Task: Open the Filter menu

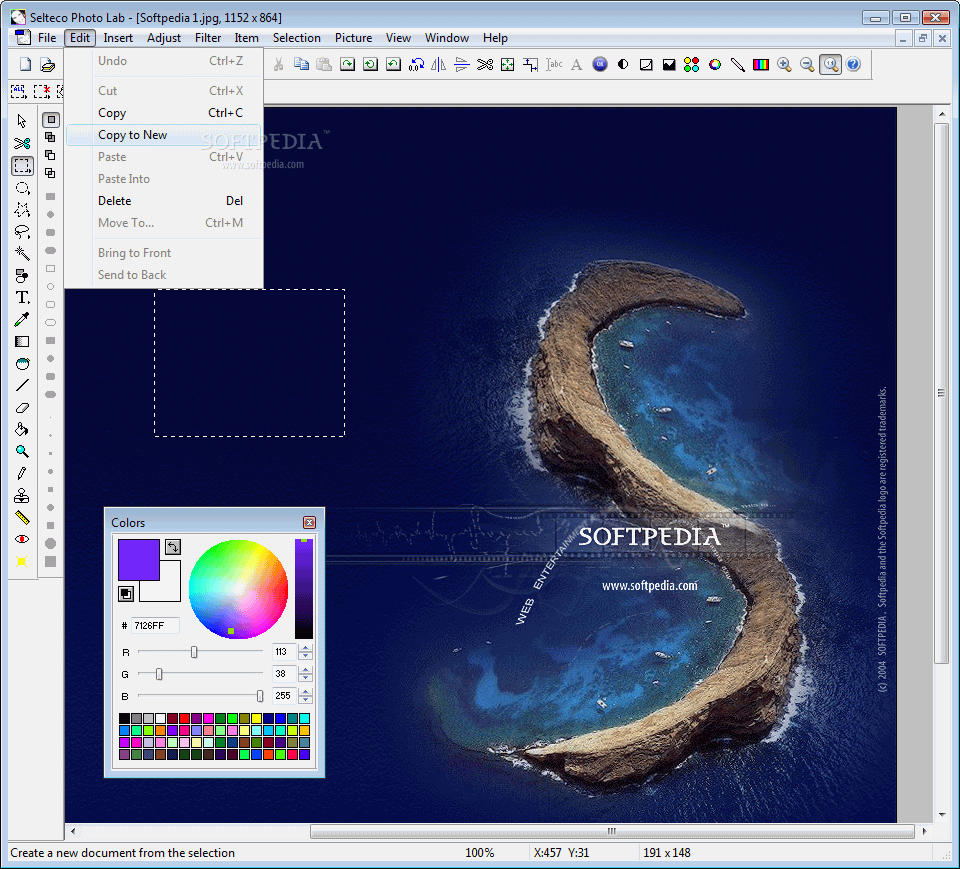Action: 208,38
